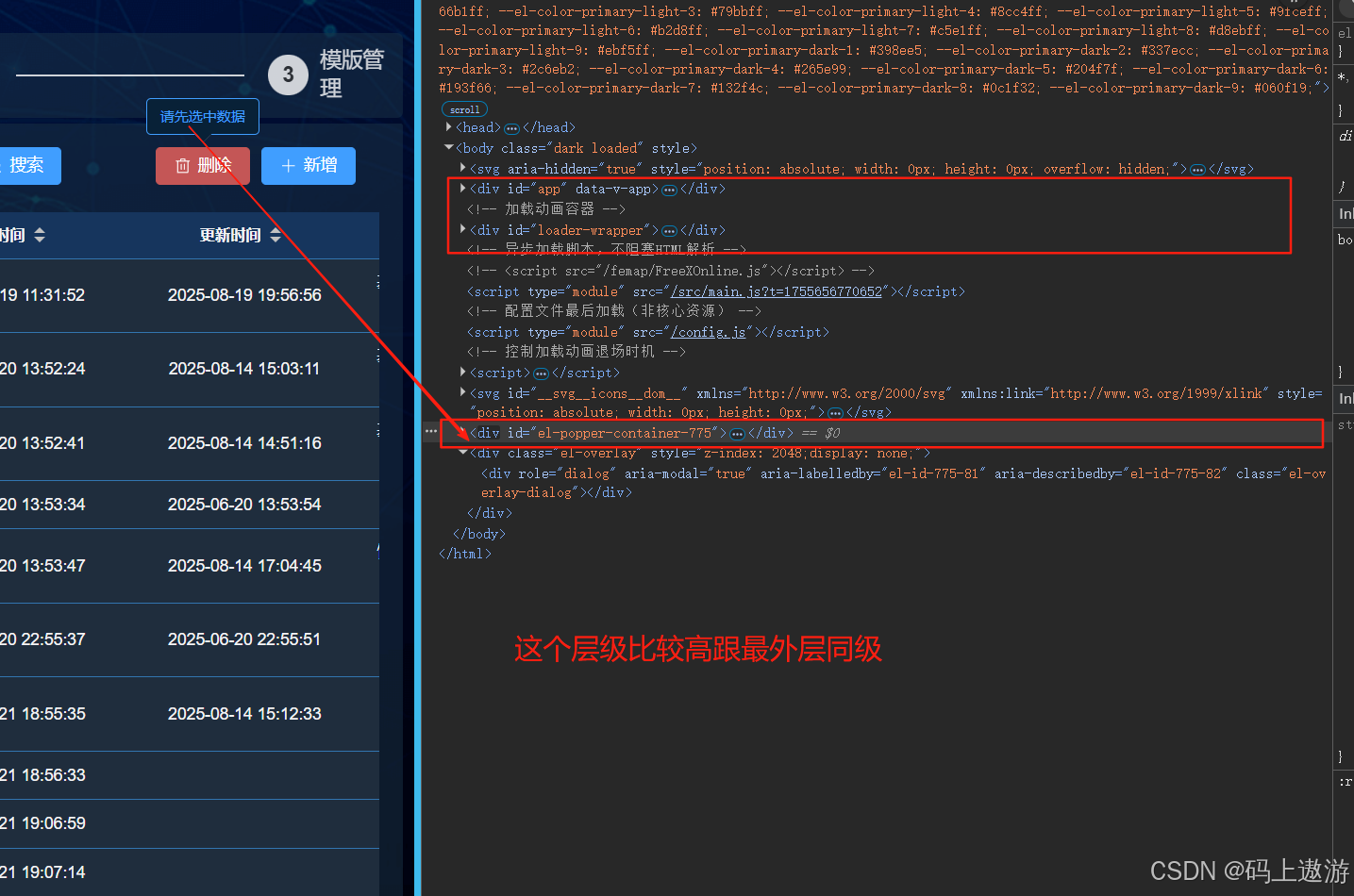
Task: Select the row cell ending 22:55:37
Action: [42, 639]
